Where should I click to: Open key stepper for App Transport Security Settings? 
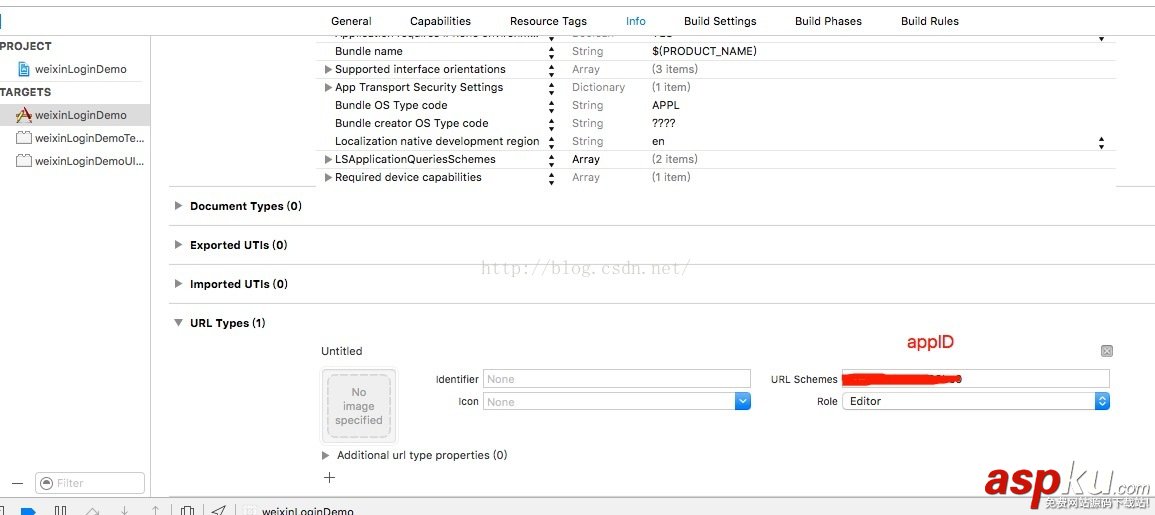(551, 87)
